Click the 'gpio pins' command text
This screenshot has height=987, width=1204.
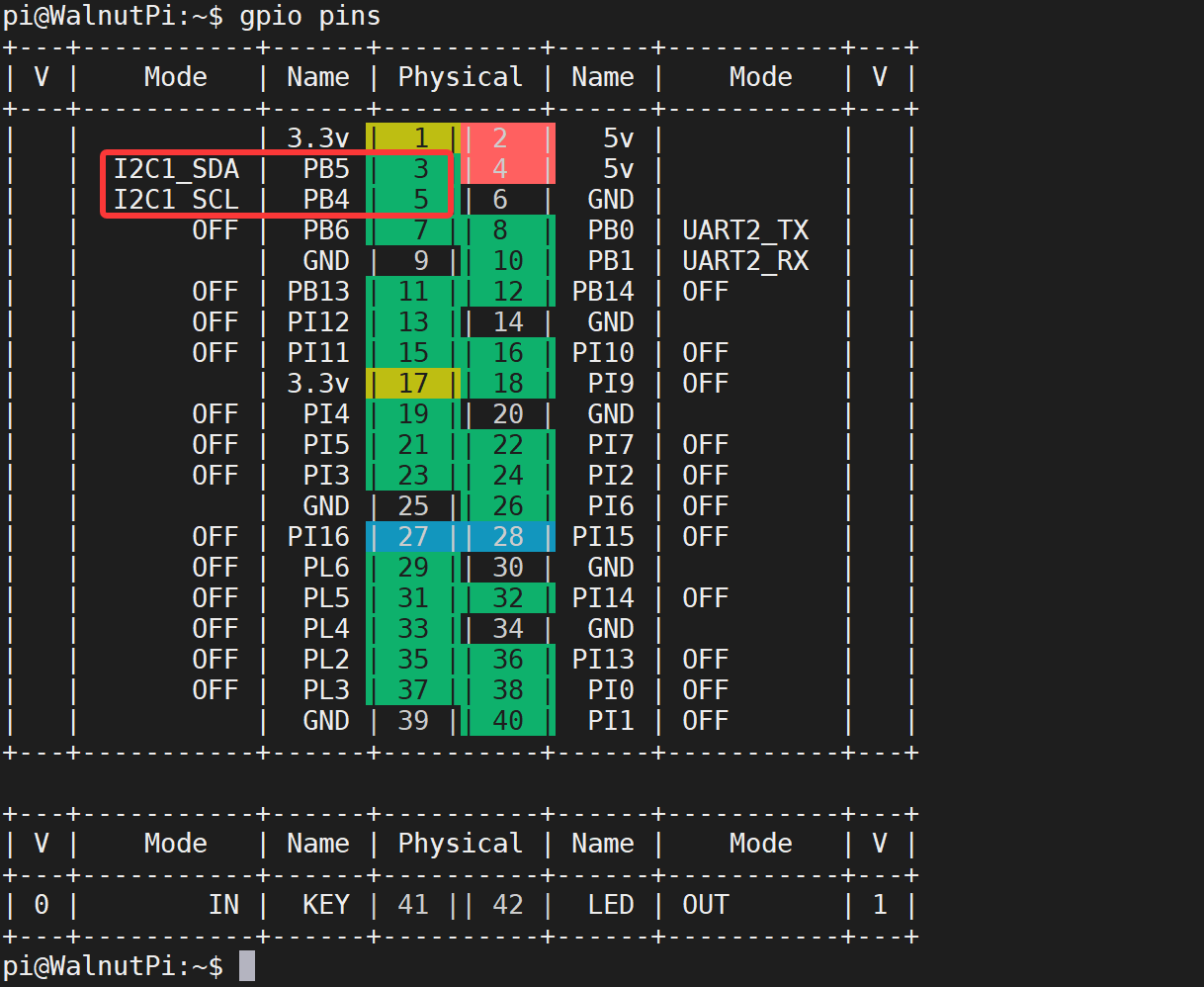coord(309,17)
